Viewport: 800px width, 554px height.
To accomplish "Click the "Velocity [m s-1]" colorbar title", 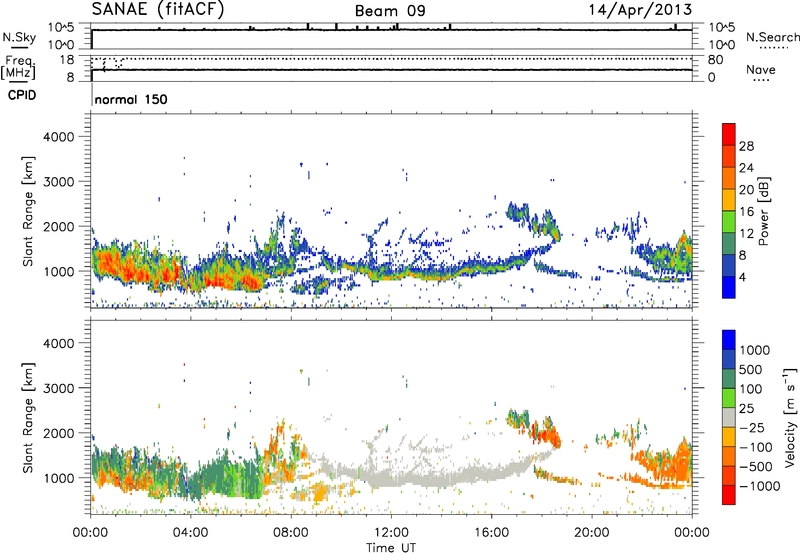I will point(790,417).
